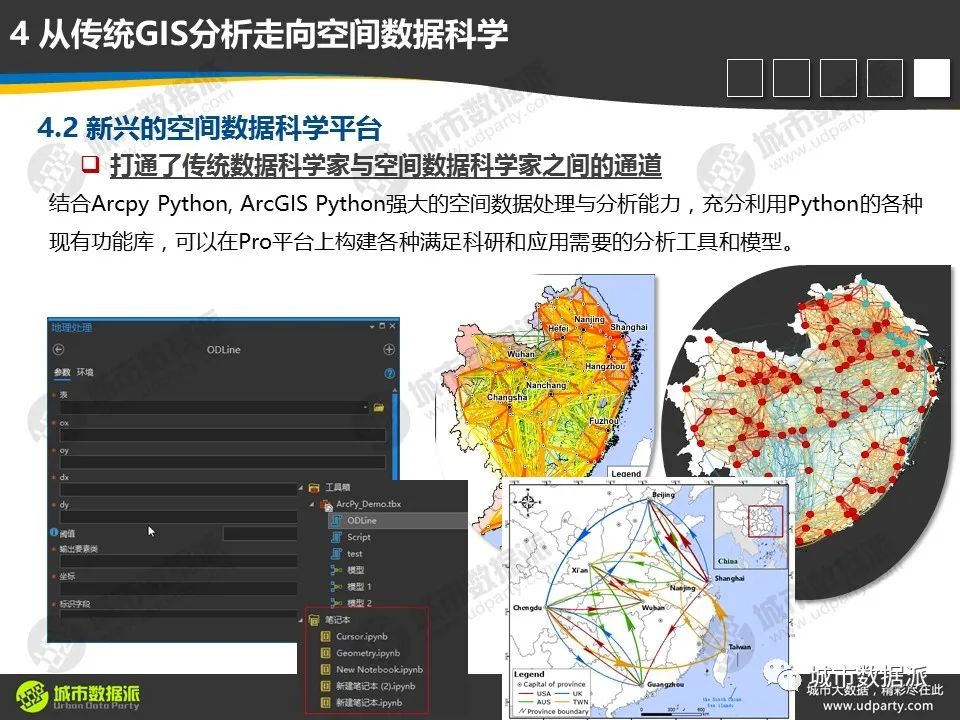The image size is (960, 720).
Task: Float the Geoprocessing pane with the square icon
Action: (x=383, y=326)
